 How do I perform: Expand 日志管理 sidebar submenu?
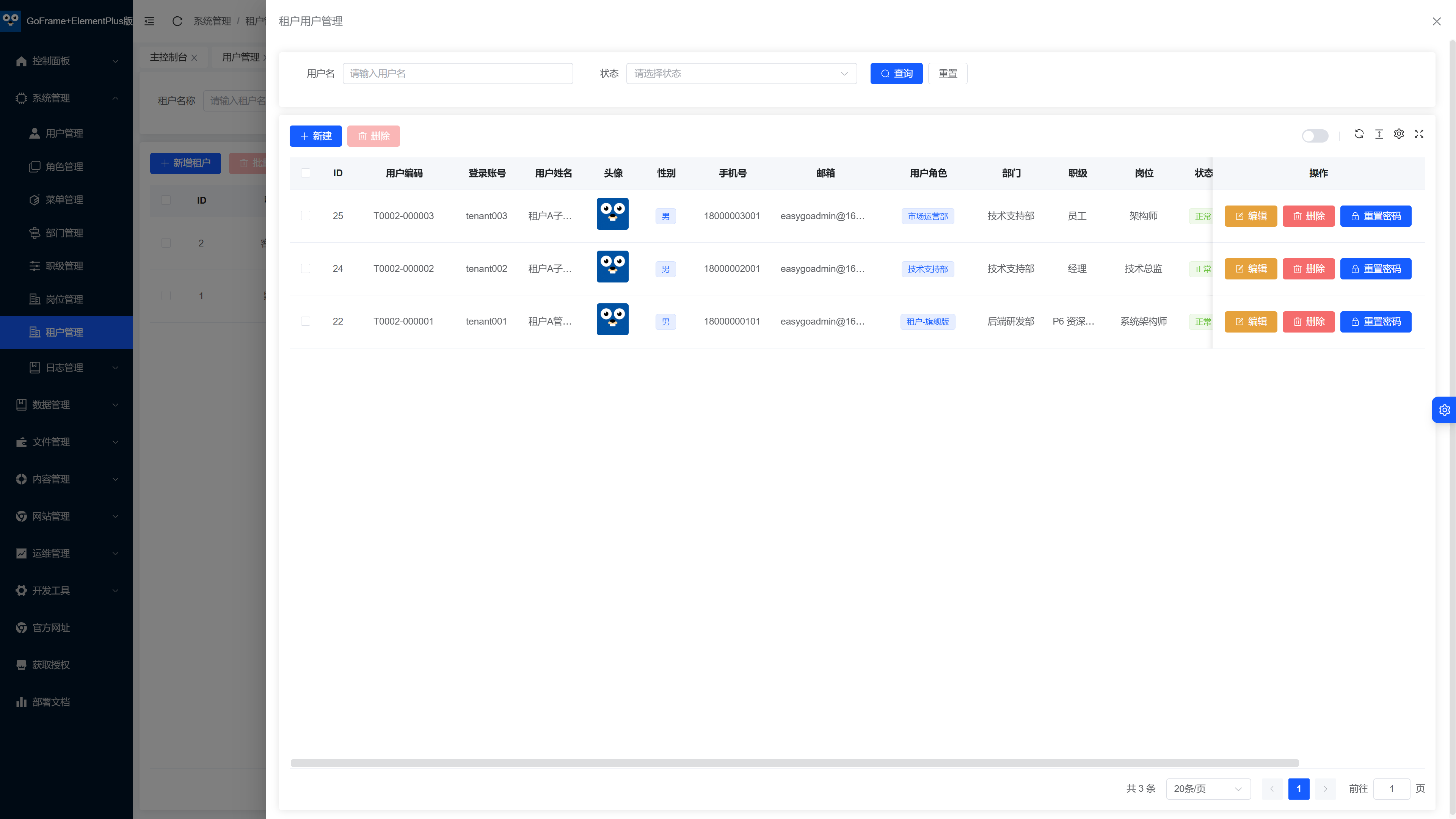(x=66, y=367)
